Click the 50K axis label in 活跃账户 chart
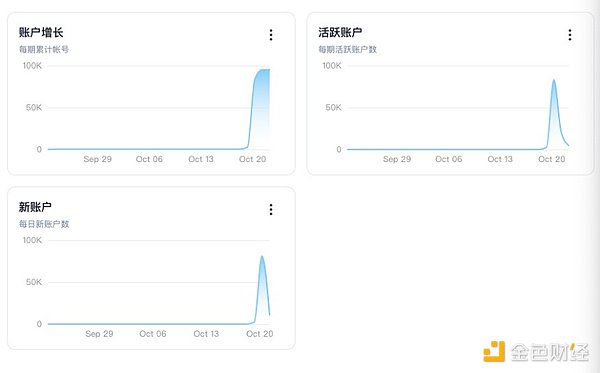 [x=333, y=108]
